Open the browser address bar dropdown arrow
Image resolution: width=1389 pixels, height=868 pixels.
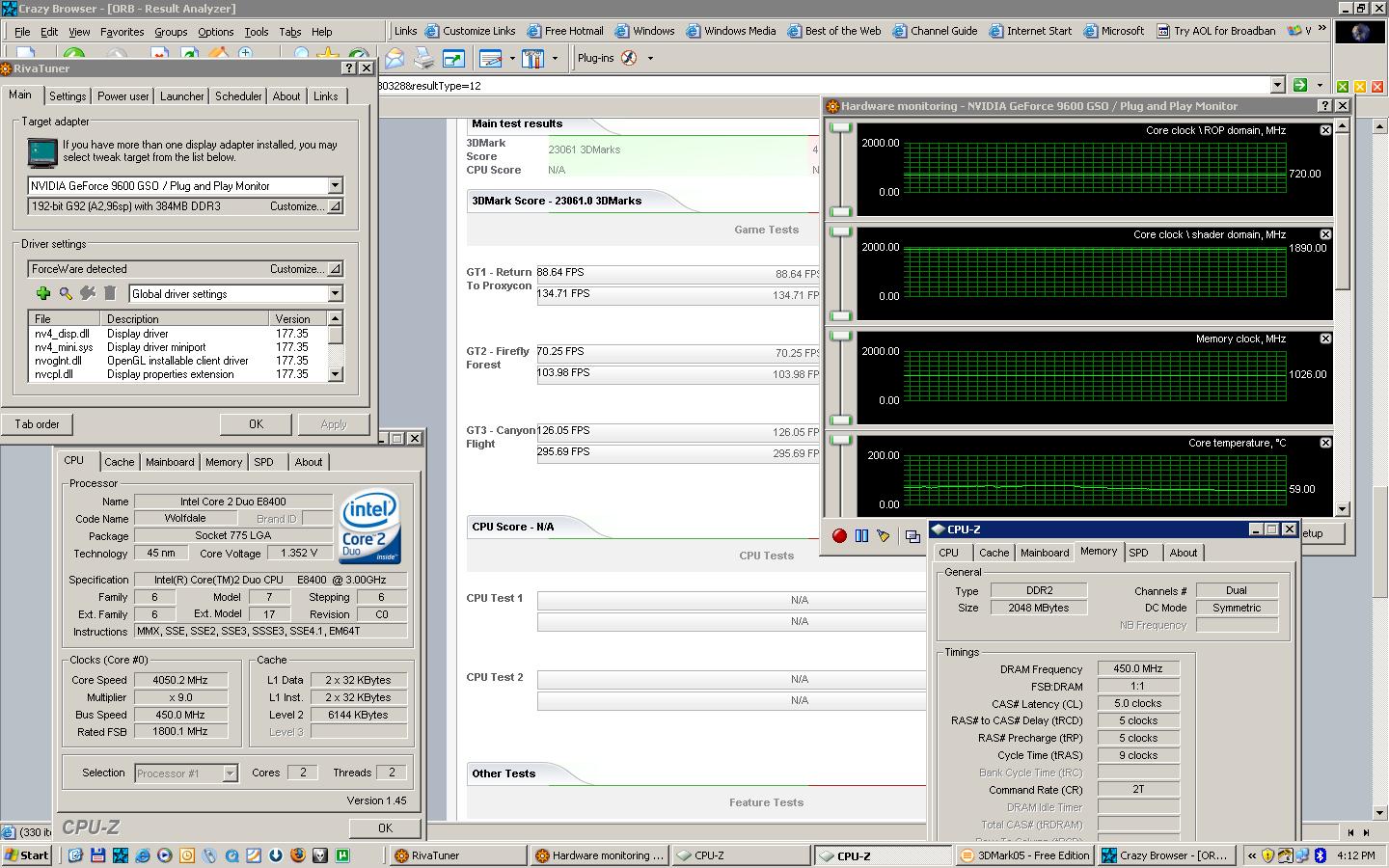[1277, 85]
